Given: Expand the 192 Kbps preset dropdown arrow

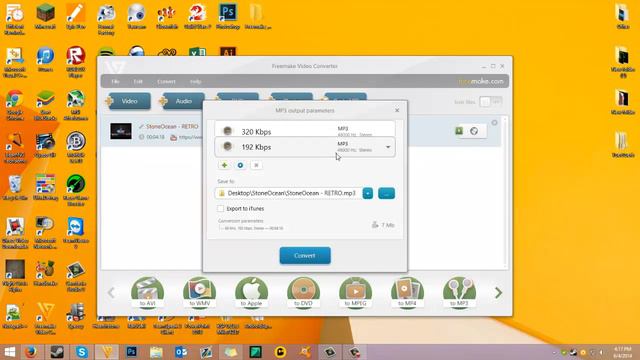Looking at the screenshot, I should 388,147.
